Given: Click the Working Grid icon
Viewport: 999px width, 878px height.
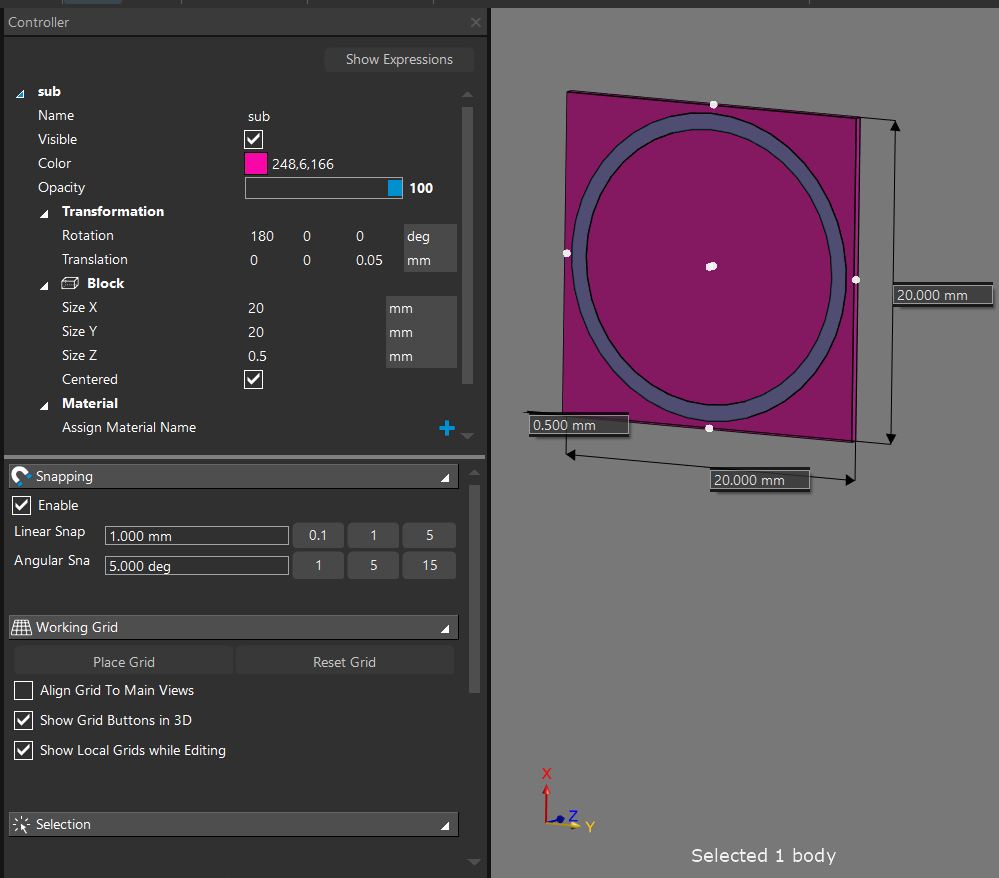Looking at the screenshot, I should coord(22,628).
